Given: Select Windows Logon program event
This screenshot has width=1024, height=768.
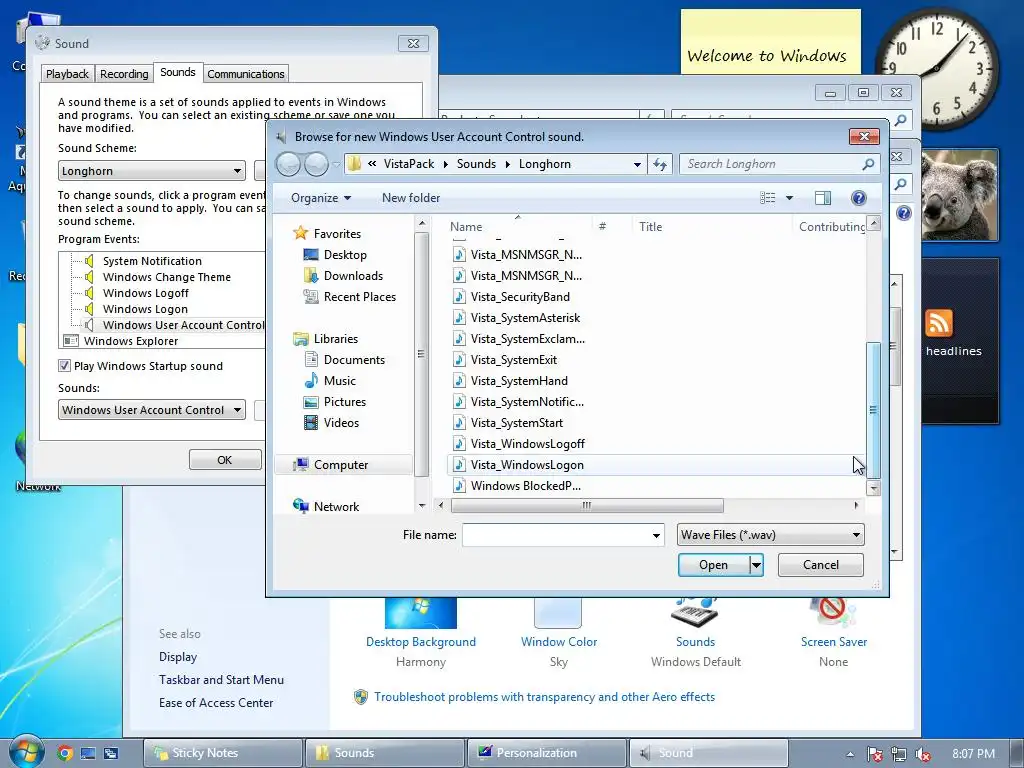Looking at the screenshot, I should coord(145,309).
